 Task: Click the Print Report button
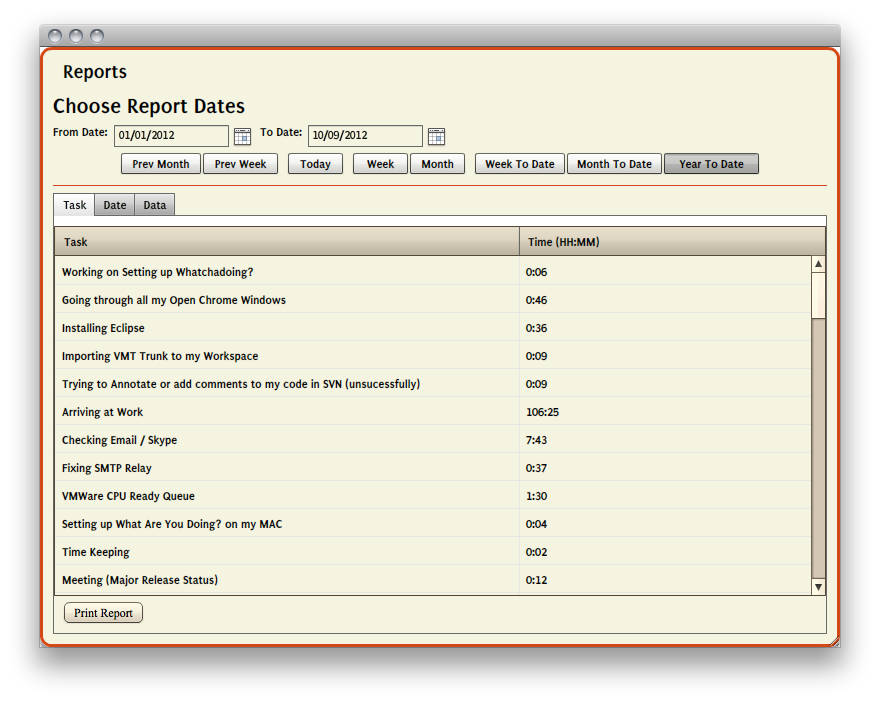click(103, 613)
